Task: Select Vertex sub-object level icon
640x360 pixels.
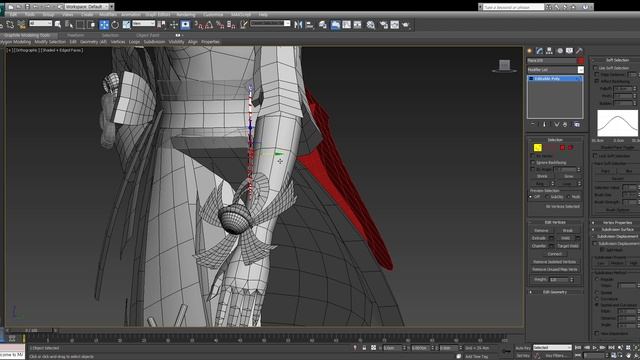Action: tap(538, 147)
